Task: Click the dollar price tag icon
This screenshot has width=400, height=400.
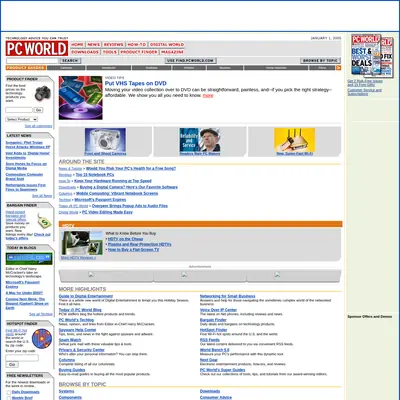Action: tap(44, 221)
